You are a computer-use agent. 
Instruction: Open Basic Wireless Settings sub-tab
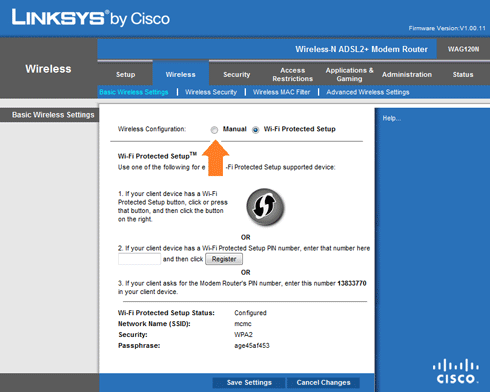click(x=134, y=92)
